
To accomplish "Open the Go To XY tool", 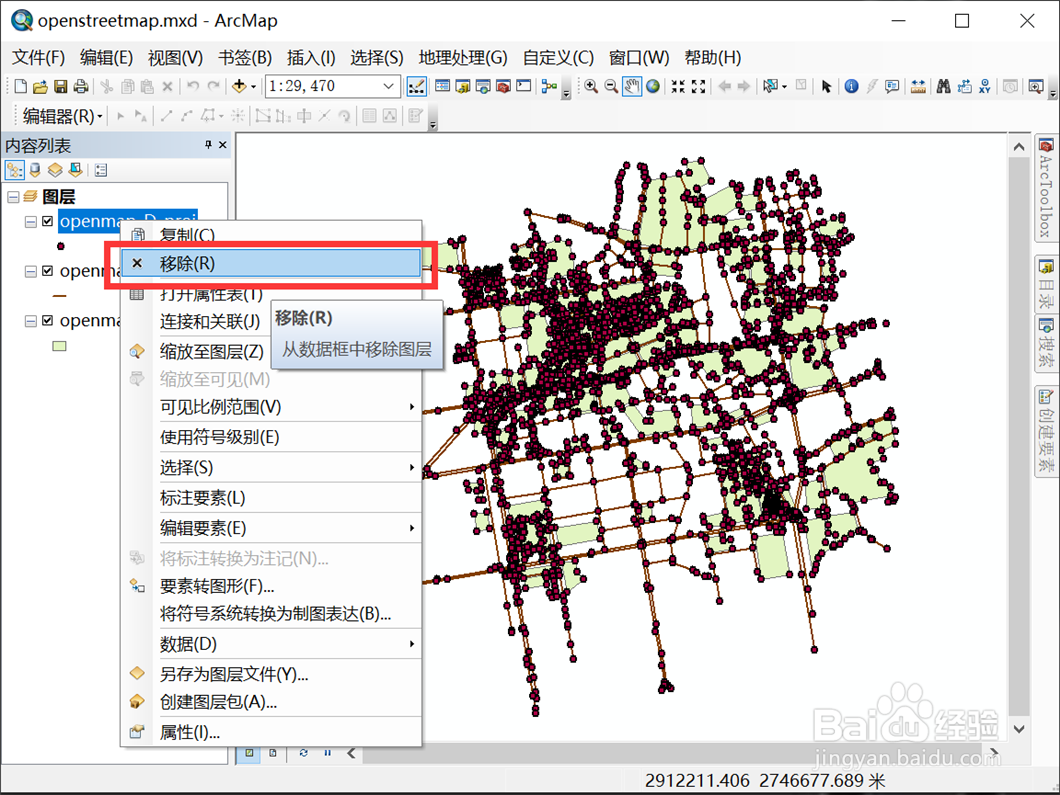I will pyautogui.click(x=984, y=87).
